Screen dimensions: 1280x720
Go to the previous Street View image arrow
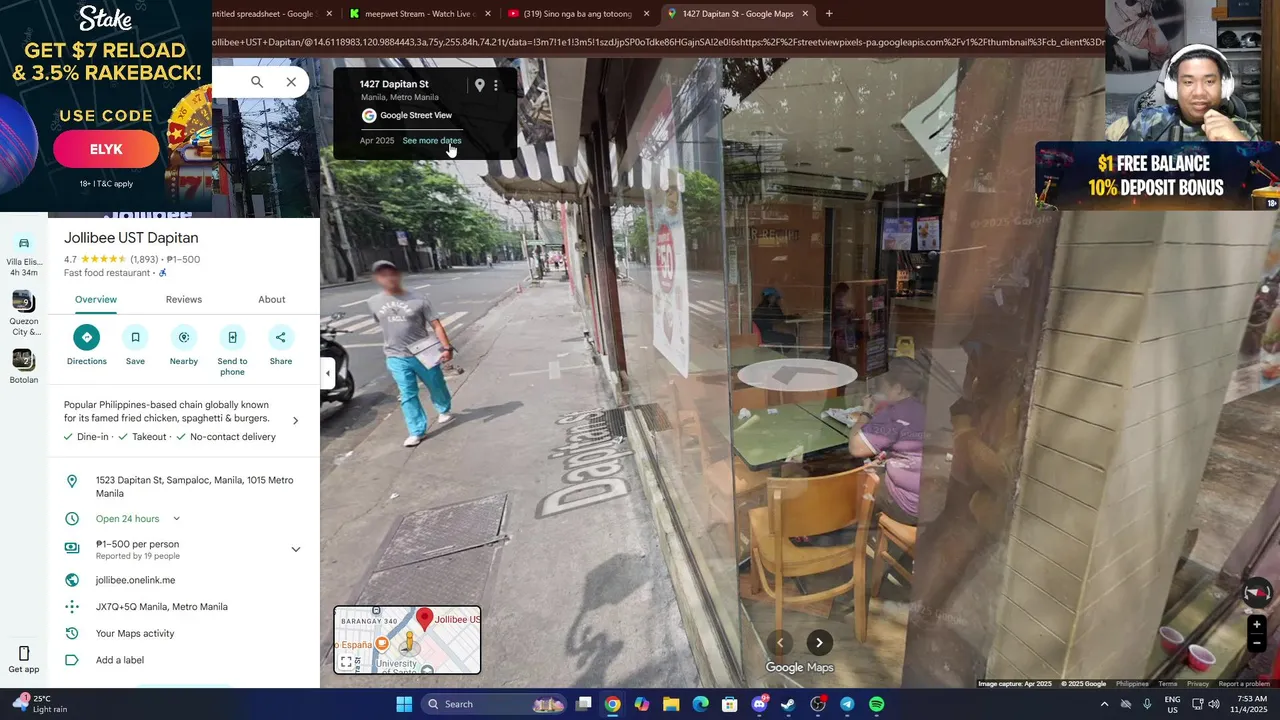[780, 643]
